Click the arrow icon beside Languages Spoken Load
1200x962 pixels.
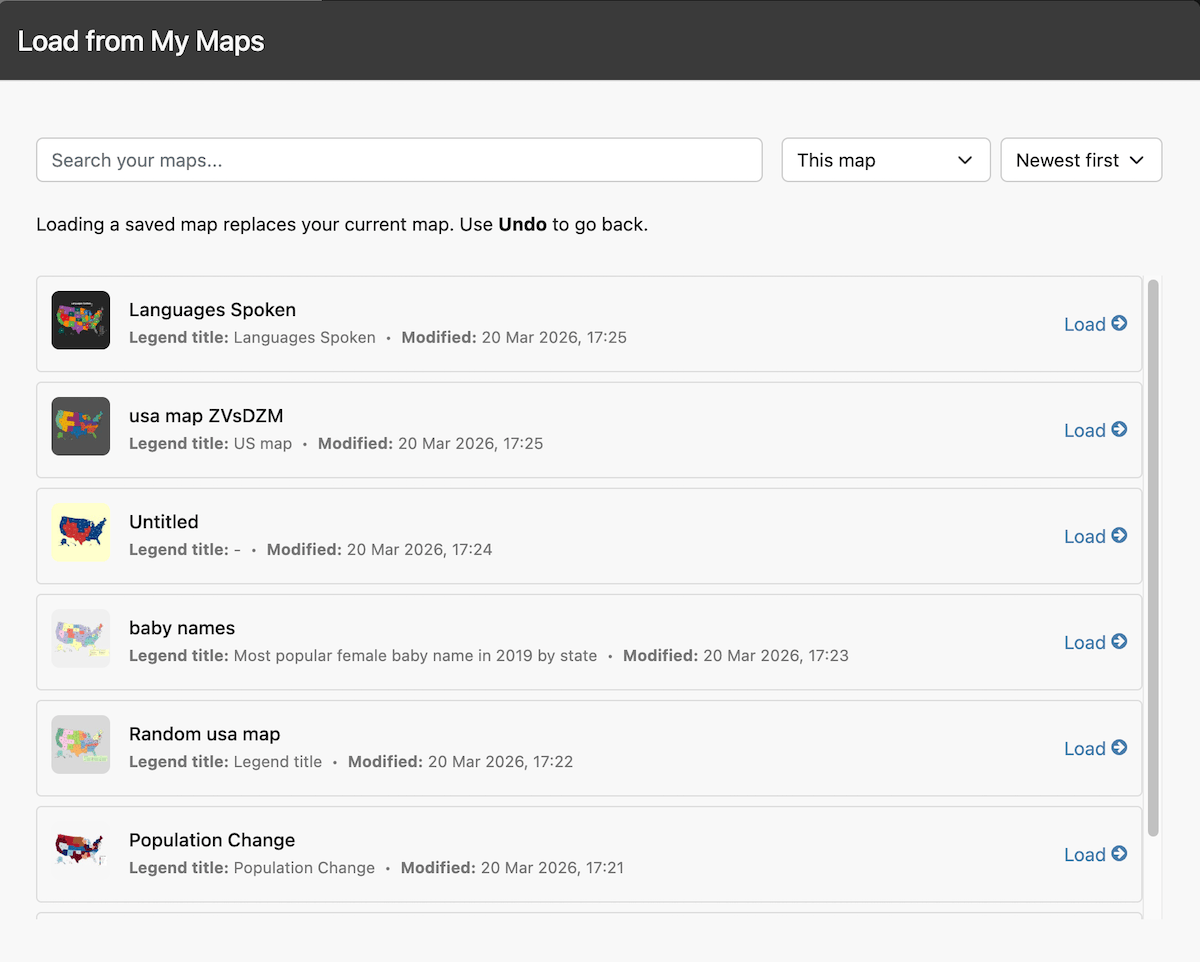click(x=1119, y=323)
